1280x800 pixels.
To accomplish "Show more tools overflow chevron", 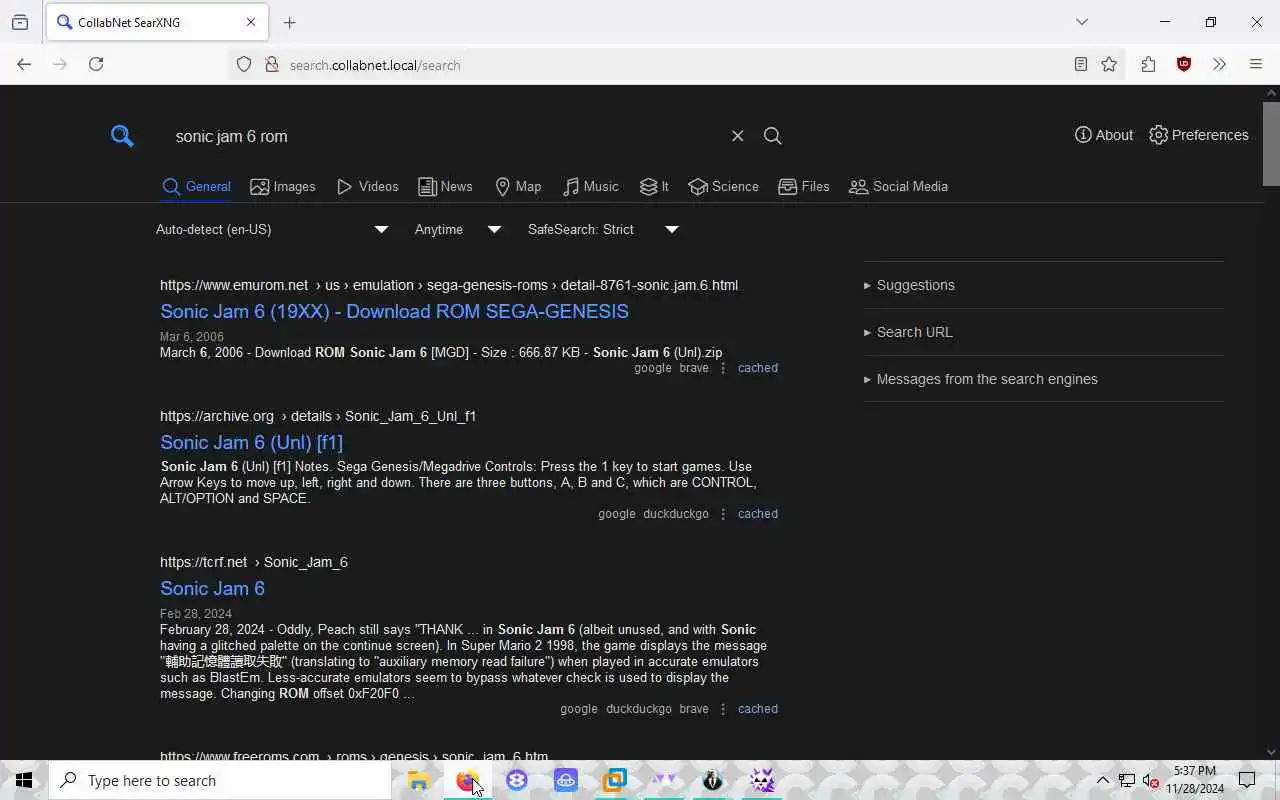I will (1219, 64).
